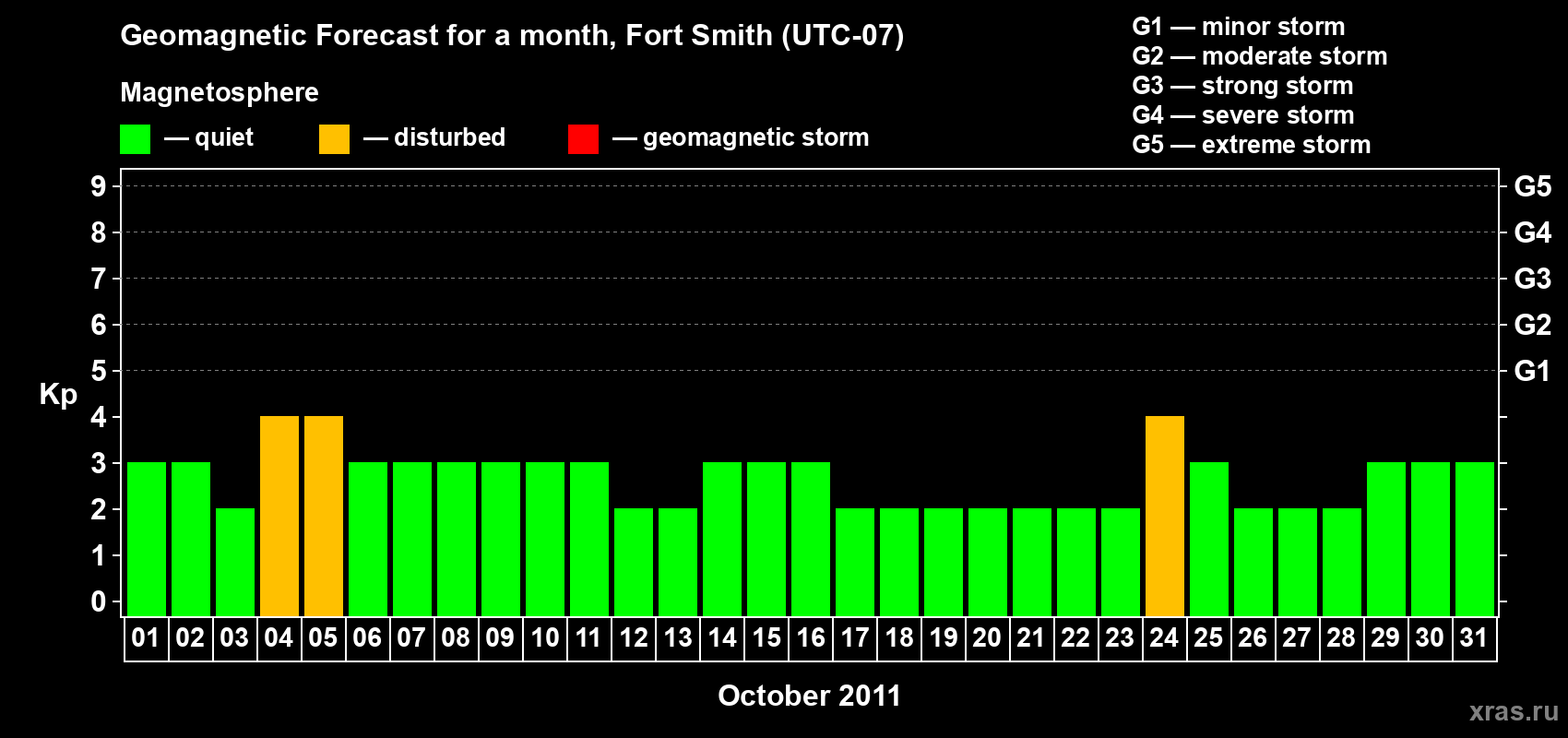
Task: Click the green bar for day 10
Action: tap(545, 540)
